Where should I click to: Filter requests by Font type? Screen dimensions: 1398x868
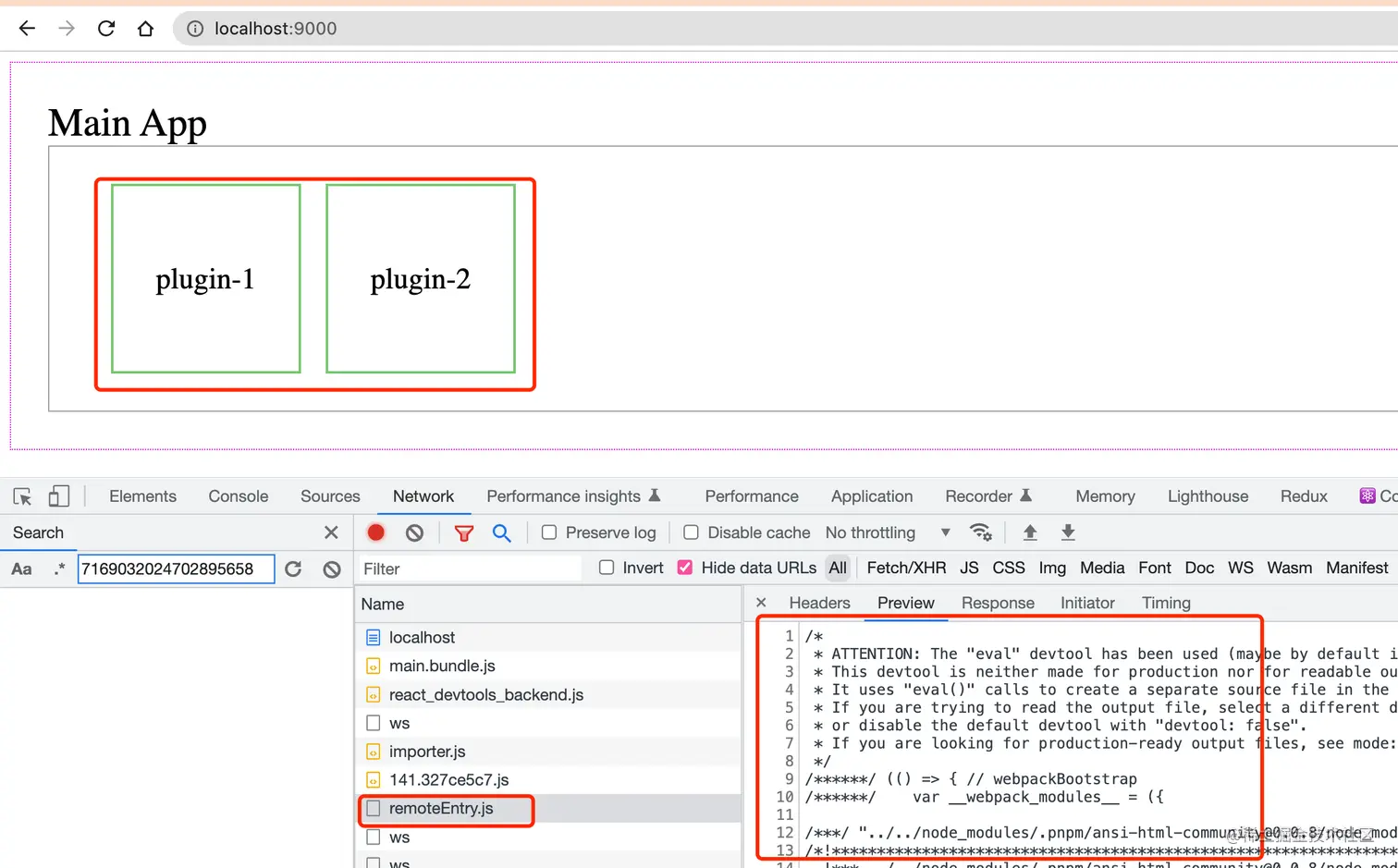click(x=1155, y=568)
